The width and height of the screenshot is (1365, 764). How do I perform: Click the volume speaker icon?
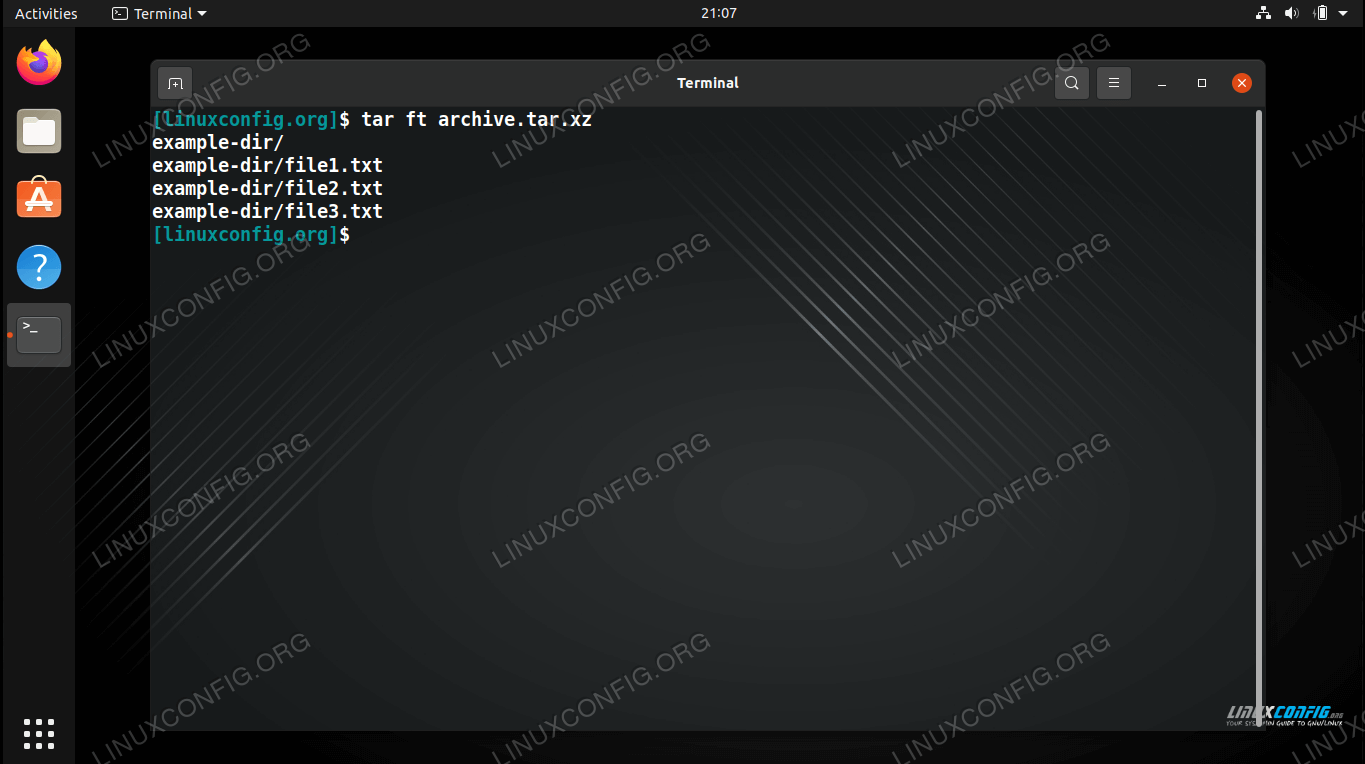(1291, 13)
